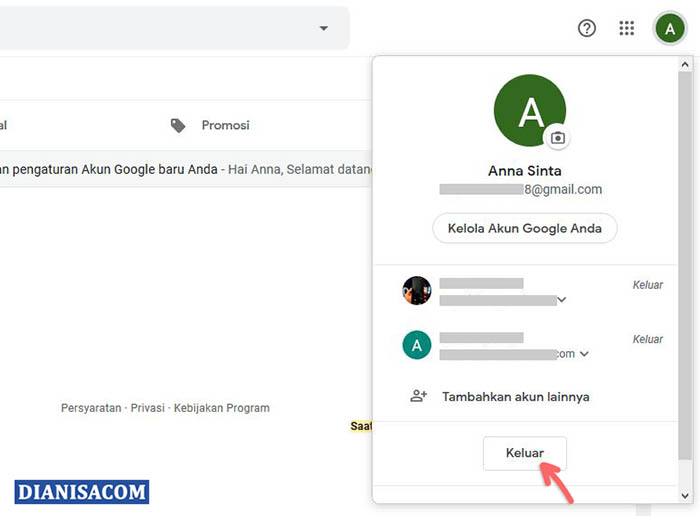Open the Kebijakan Program link
Image resolution: width=700 pixels, height=516 pixels.
pos(221,408)
